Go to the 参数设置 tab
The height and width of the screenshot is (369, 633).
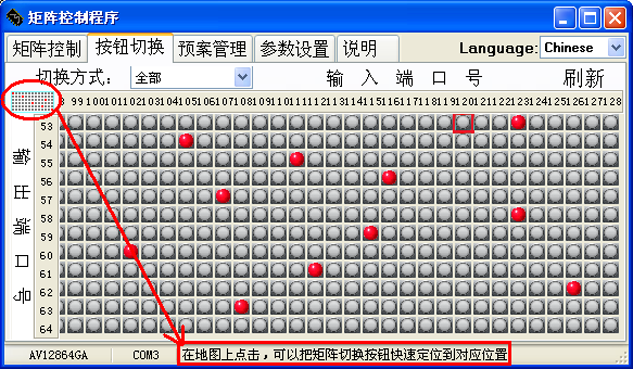pos(295,49)
